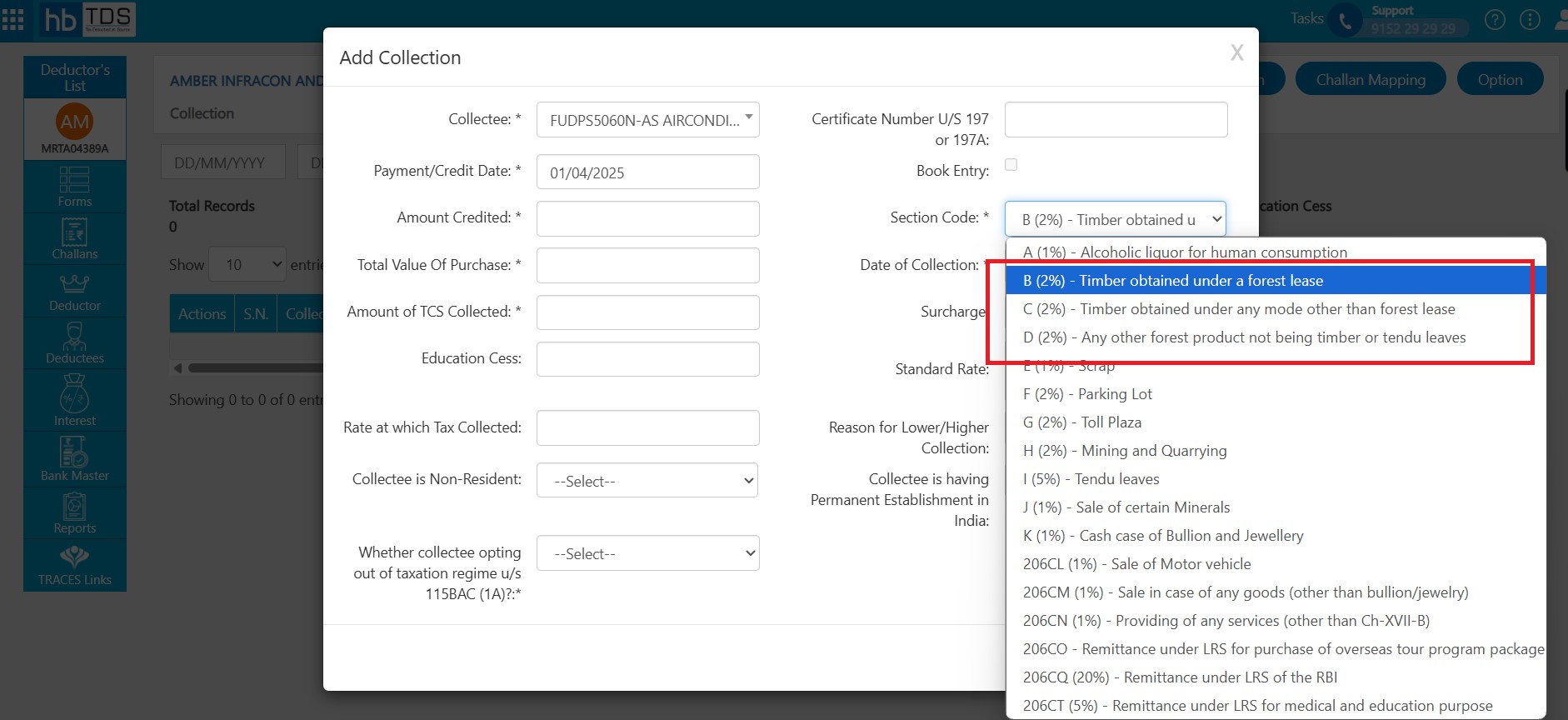
Task: Select 206CL (1%) Sale of Motor vehicle
Action: (1276, 563)
